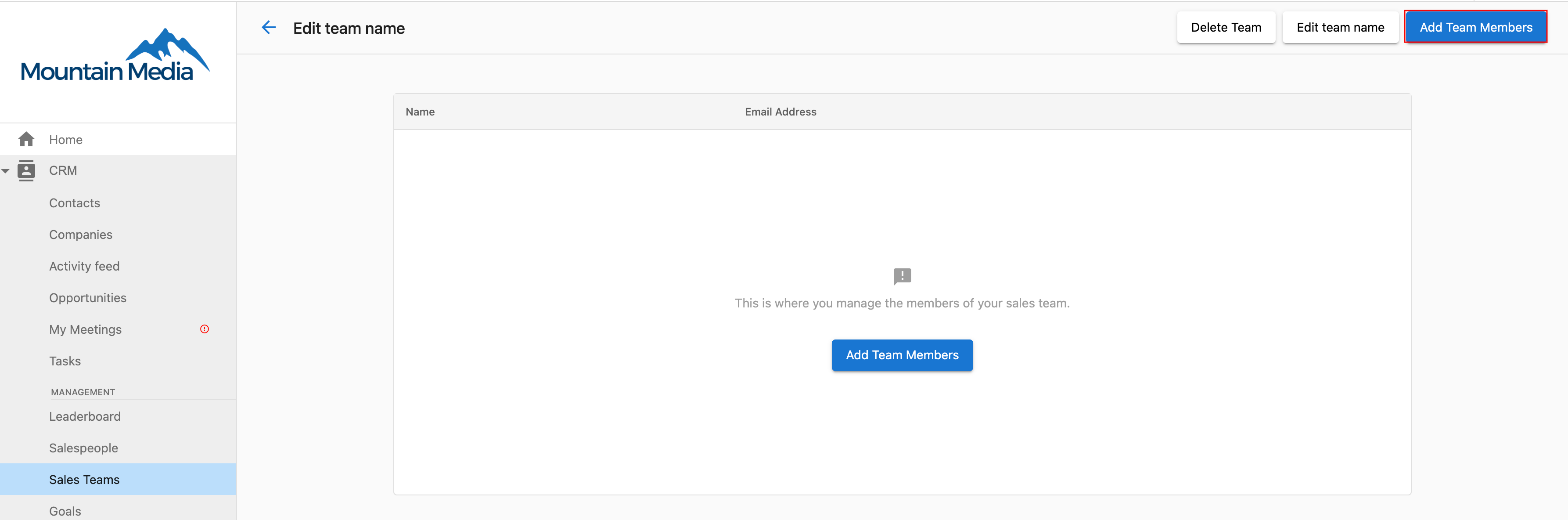Click the Delete Team button

pyautogui.click(x=1226, y=27)
